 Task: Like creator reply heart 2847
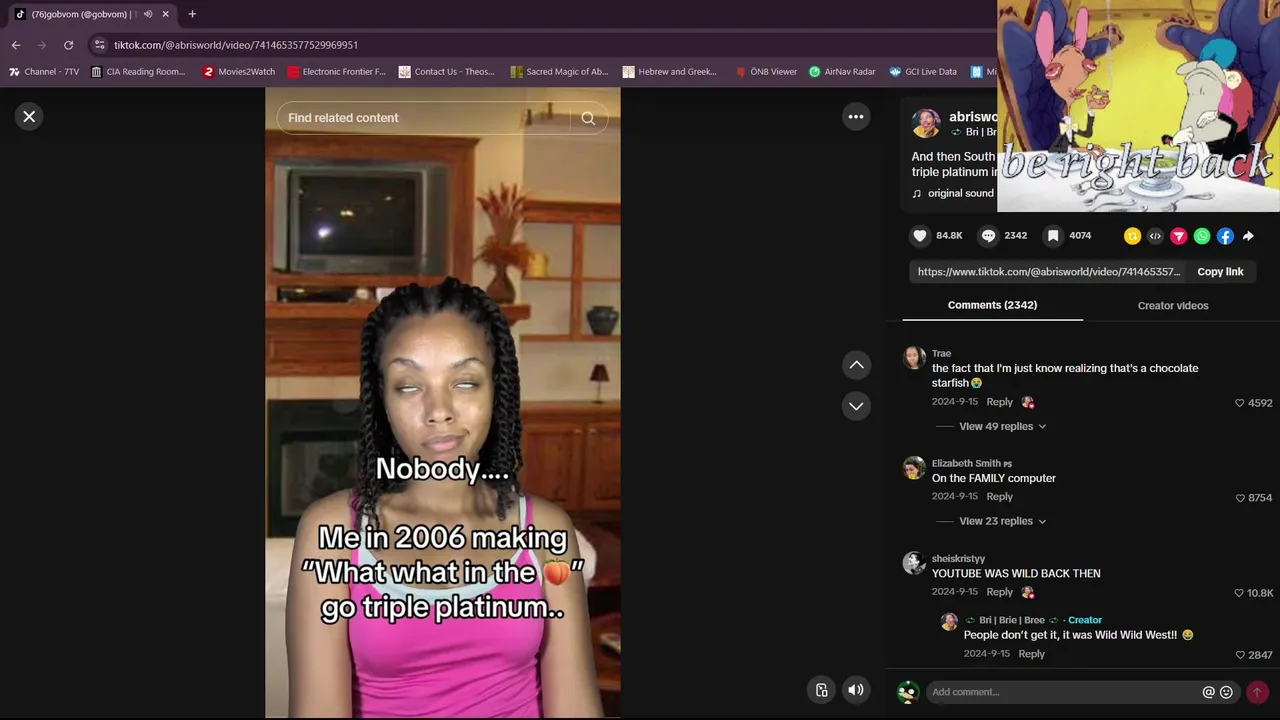[1240, 655]
